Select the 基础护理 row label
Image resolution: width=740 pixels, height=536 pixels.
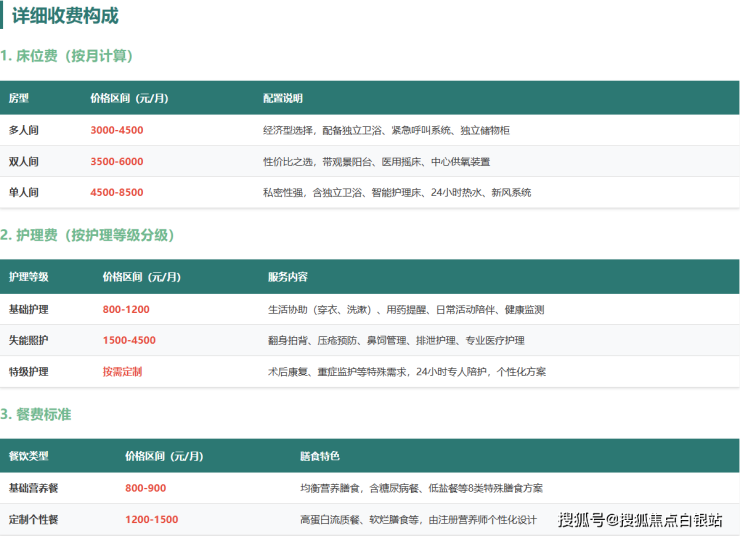(x=29, y=309)
